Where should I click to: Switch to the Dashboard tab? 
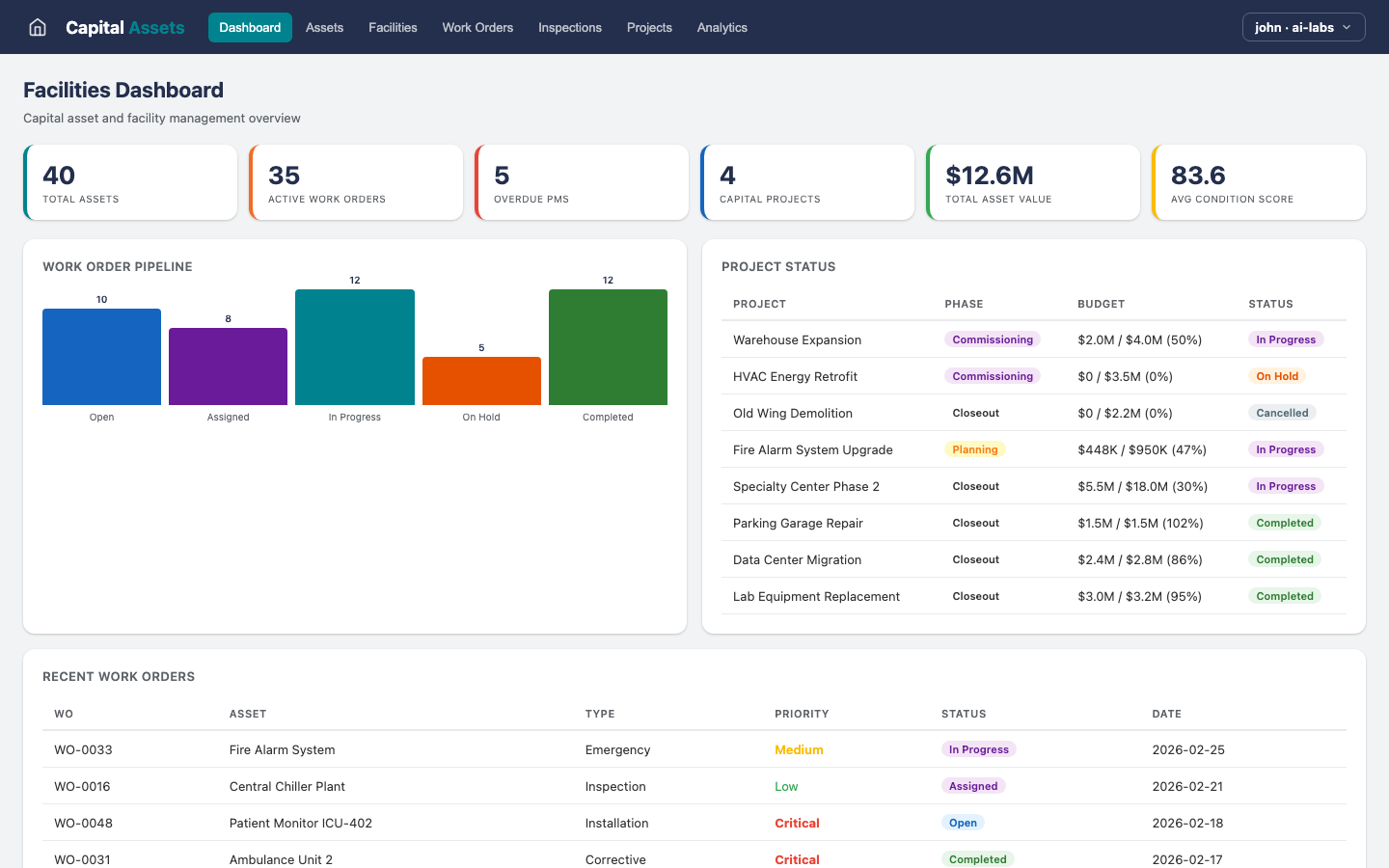point(250,27)
